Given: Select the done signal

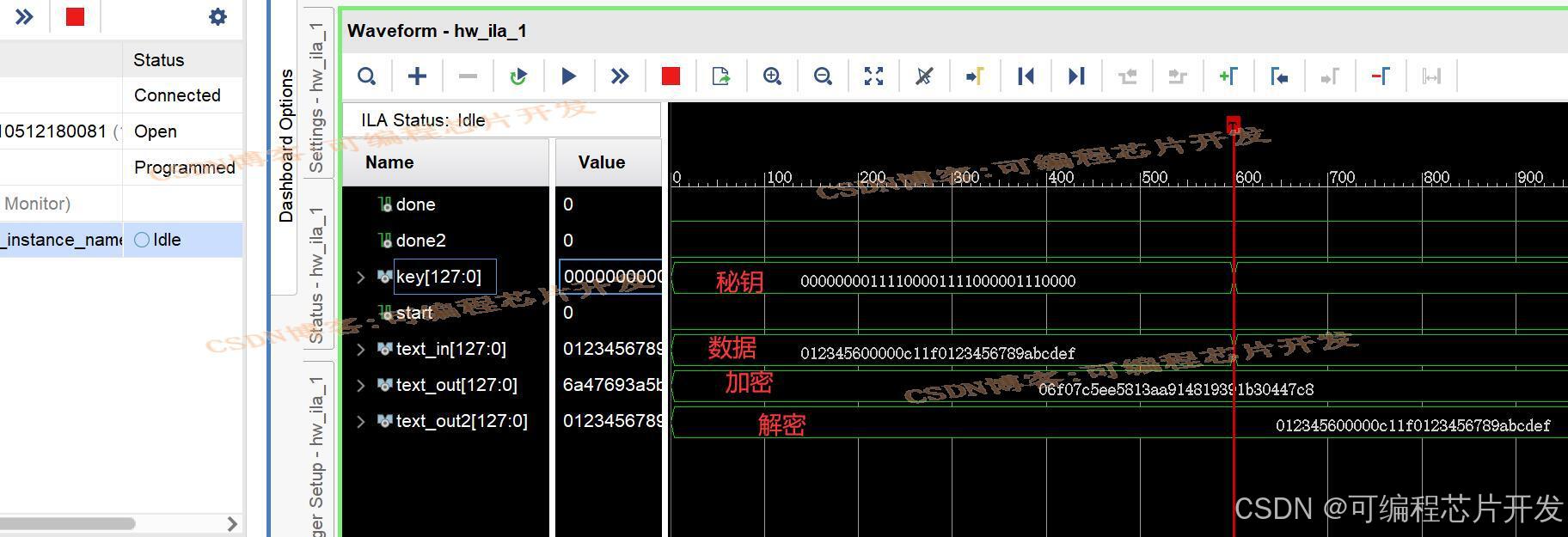Looking at the screenshot, I should (x=415, y=204).
